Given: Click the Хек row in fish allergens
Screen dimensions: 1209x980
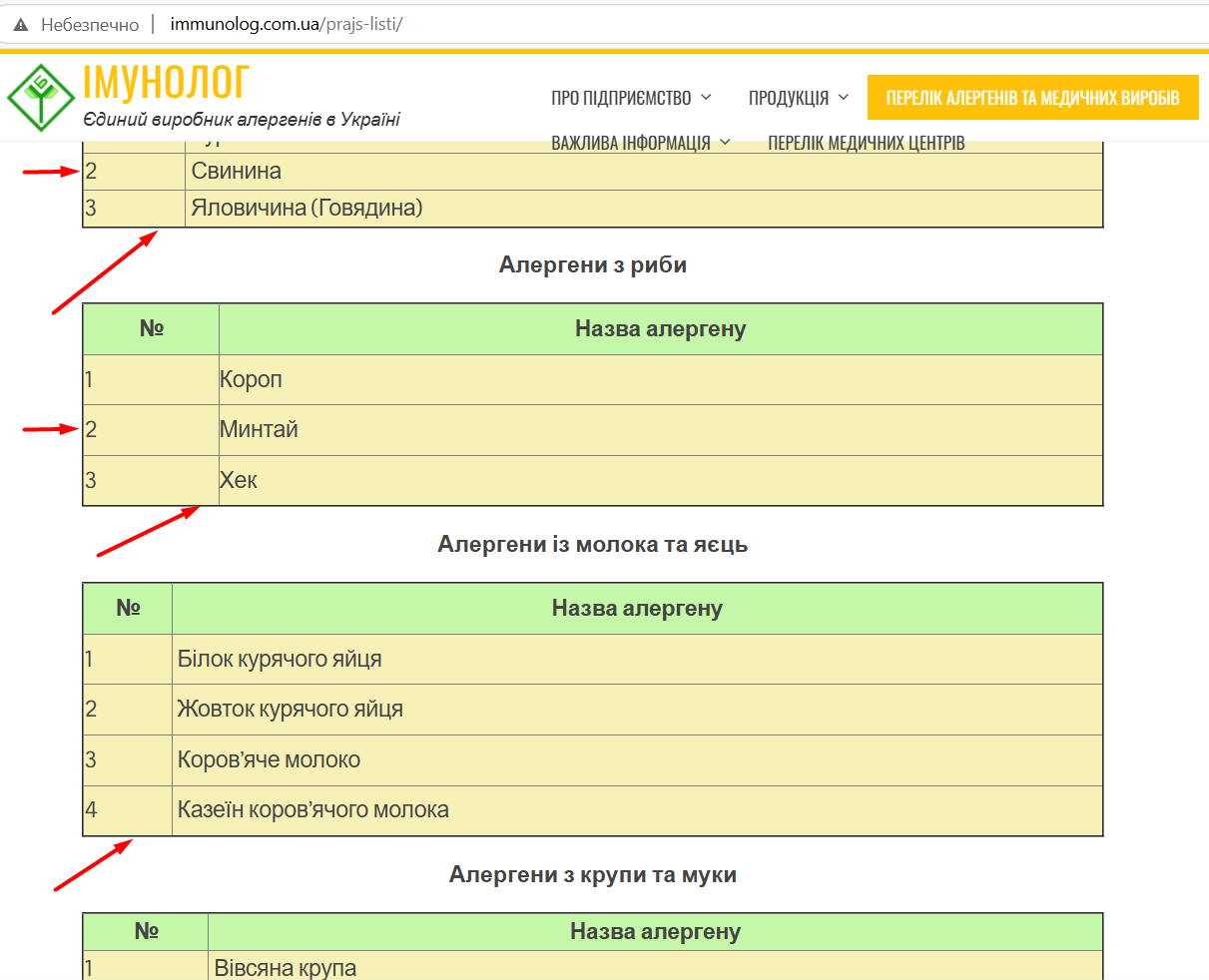Looking at the screenshot, I should (240, 481).
